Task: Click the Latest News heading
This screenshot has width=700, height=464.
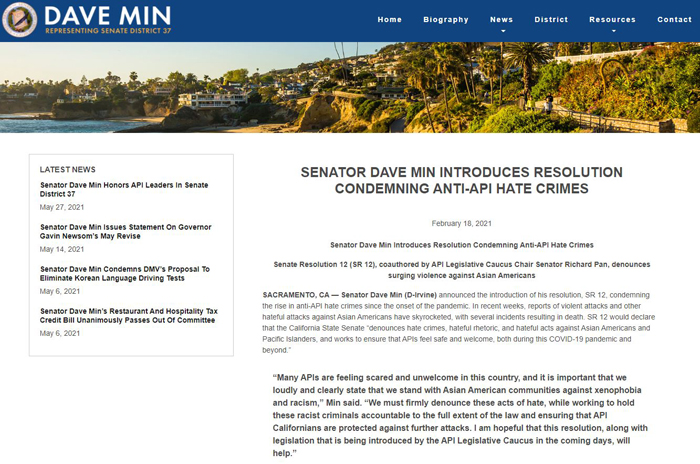Action: pyautogui.click(x=67, y=170)
